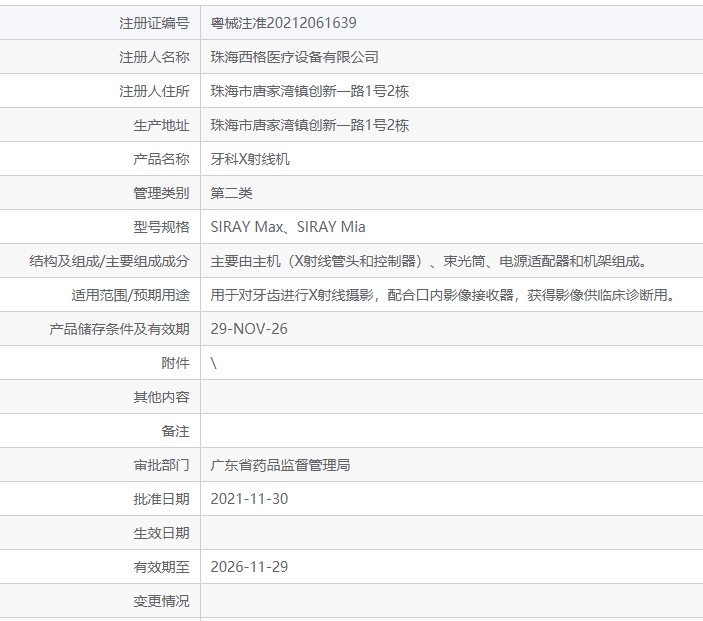Select product name 牙科X射线机
This screenshot has width=703, height=621.
250,159
